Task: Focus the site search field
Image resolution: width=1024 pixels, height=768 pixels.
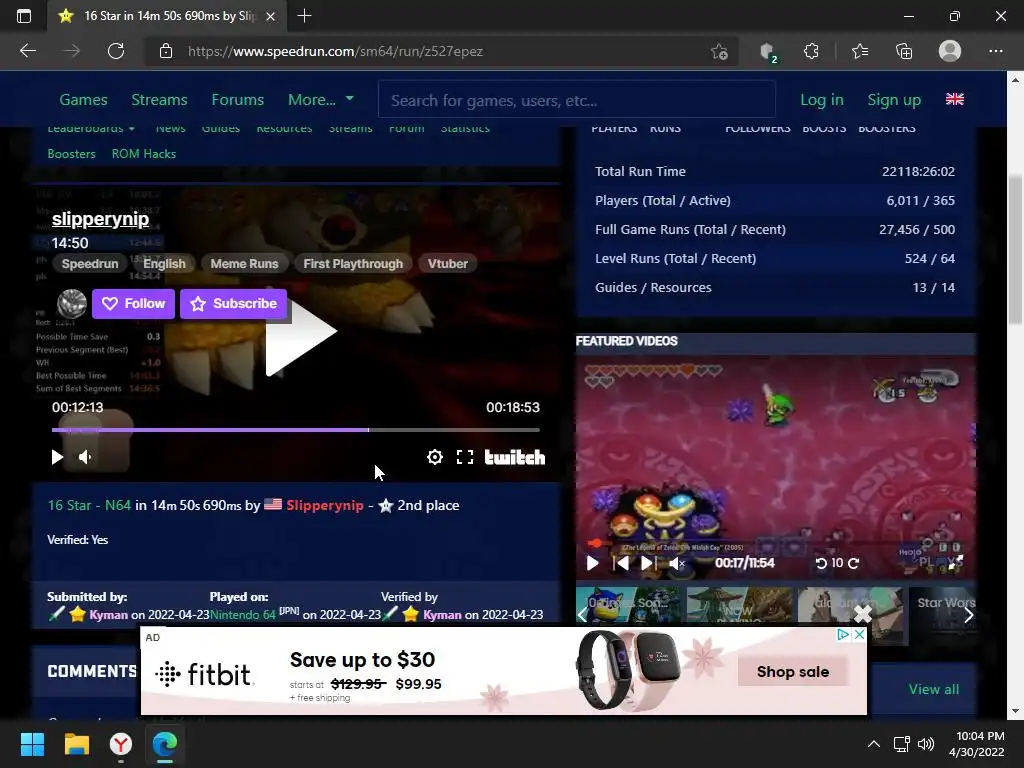Action: tap(577, 100)
